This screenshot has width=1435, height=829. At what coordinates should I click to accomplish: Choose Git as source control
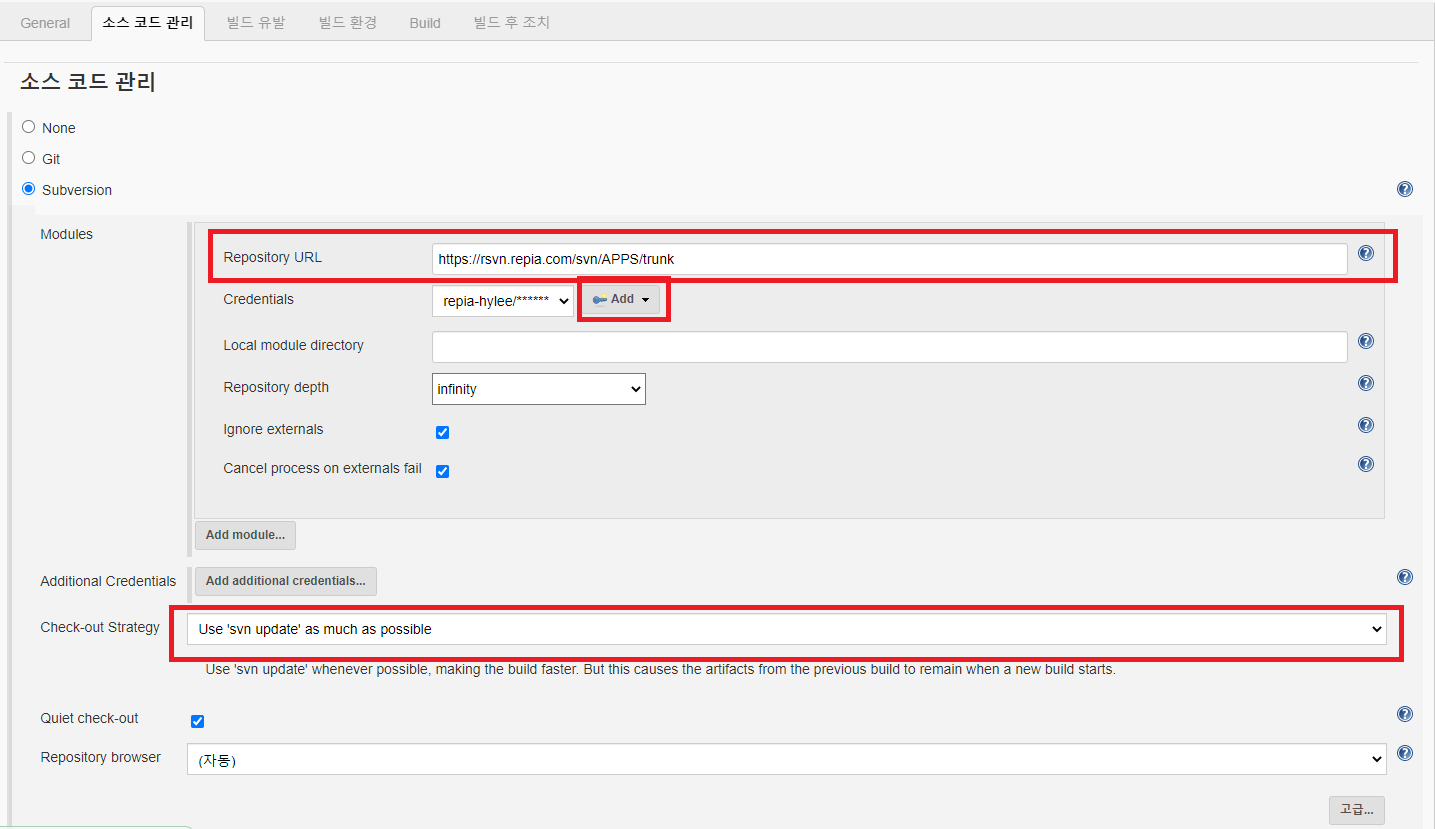coord(29,158)
